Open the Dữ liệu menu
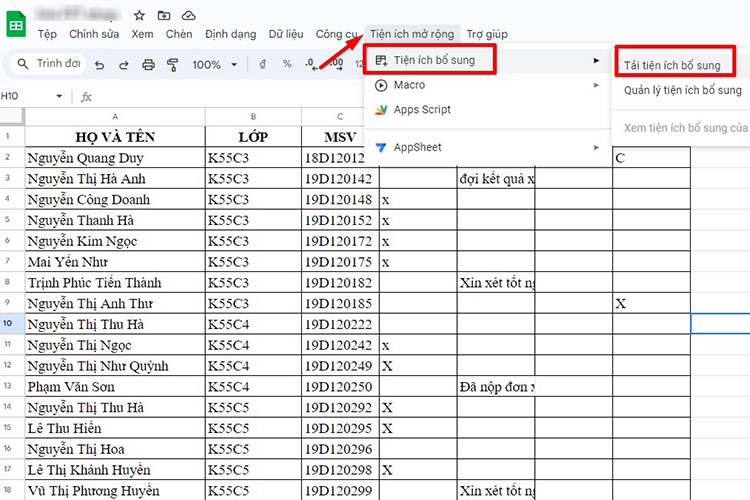Screen dimensions: 750x500 pos(286,34)
